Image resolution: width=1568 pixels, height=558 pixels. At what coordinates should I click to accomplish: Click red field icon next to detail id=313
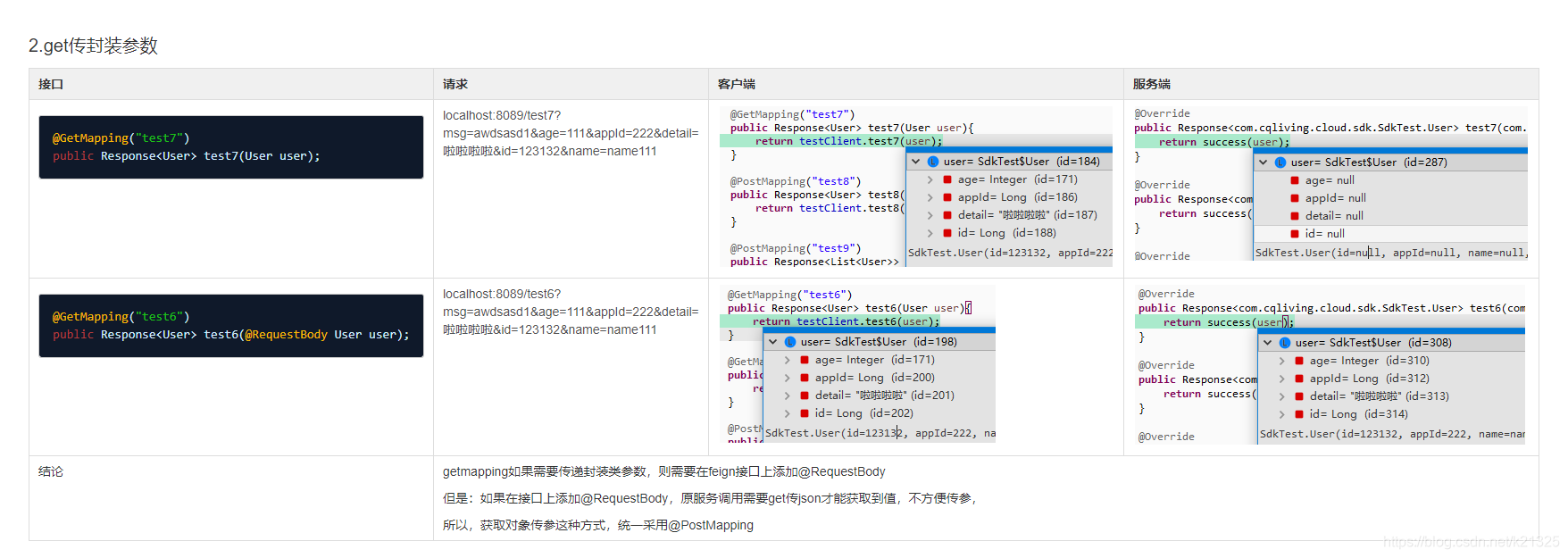click(1299, 396)
